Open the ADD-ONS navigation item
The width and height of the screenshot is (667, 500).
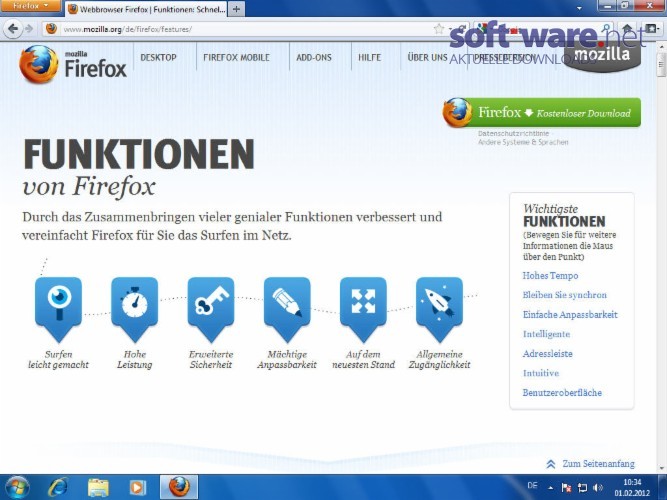pyautogui.click(x=314, y=57)
